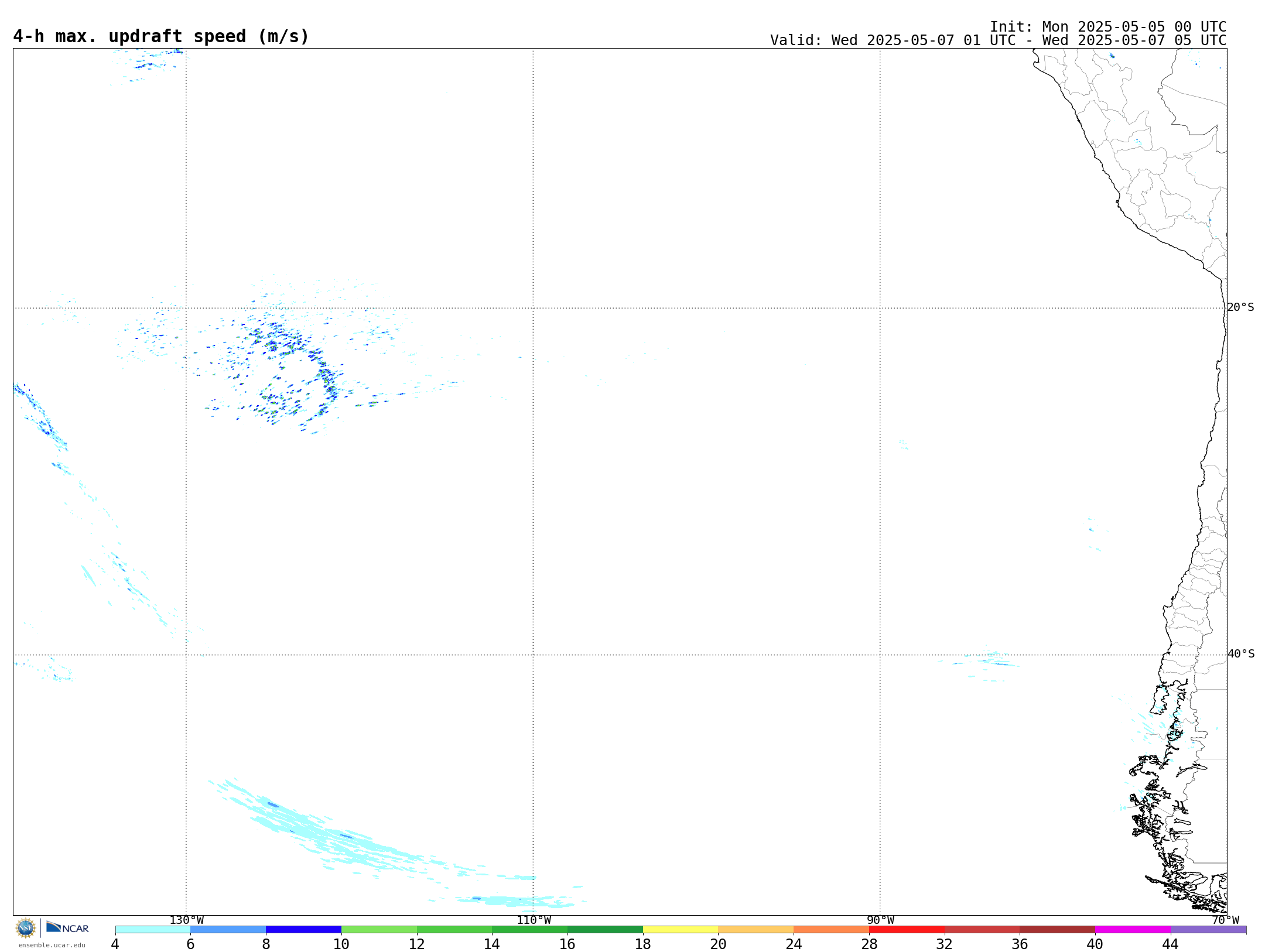Select the plot title '4-h max. updraft speed (m/s)'
Viewport: 1265px width, 952px height.
161,36
